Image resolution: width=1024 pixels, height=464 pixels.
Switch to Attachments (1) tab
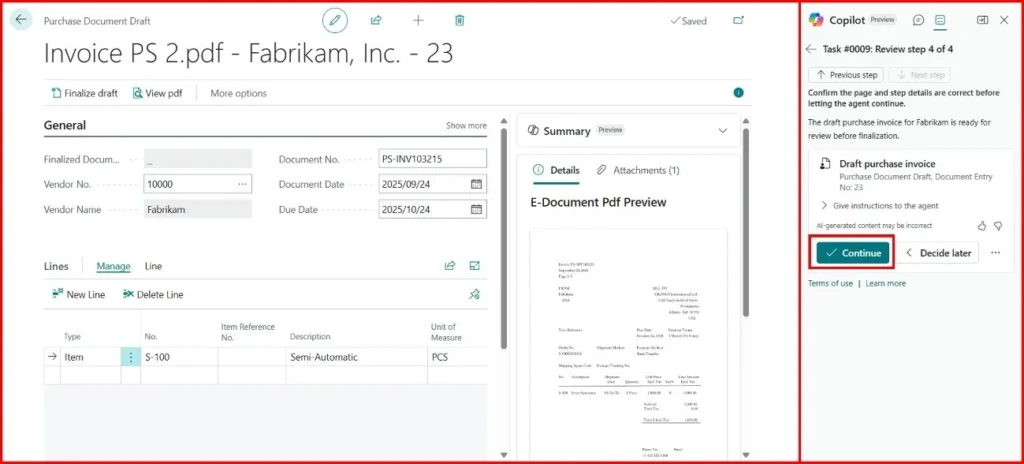638,170
